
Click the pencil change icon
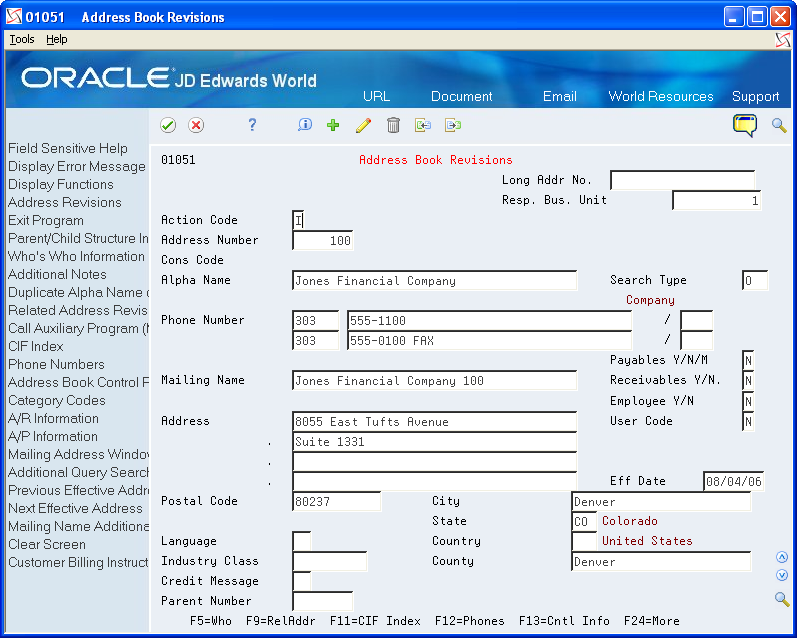pyautogui.click(x=363, y=125)
